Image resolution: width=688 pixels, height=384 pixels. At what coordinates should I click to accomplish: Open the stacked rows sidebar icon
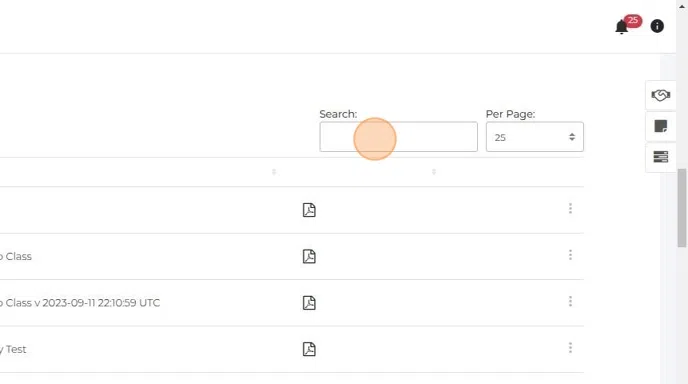click(661, 157)
